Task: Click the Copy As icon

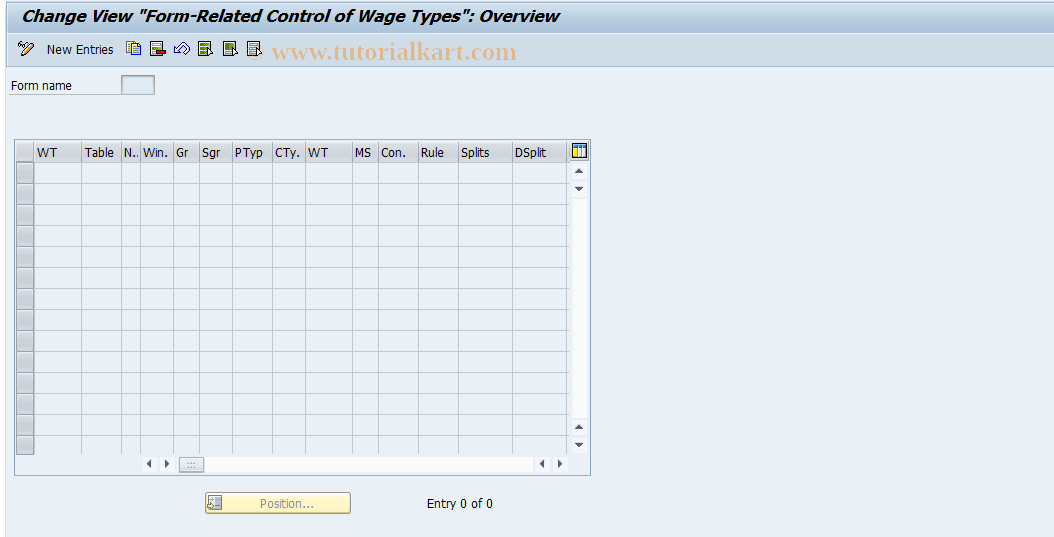Action: click(134, 48)
